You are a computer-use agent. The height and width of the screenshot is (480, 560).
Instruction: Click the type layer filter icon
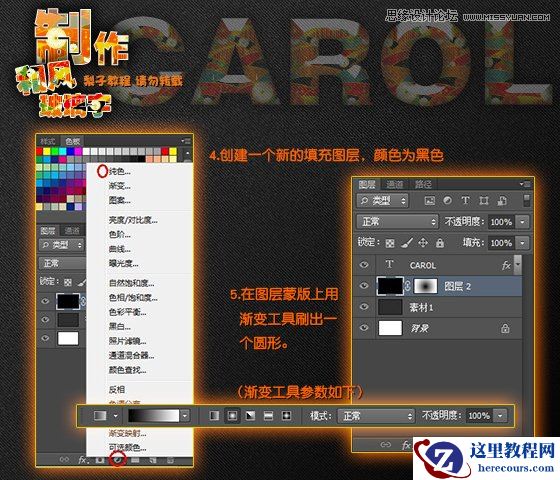click(x=465, y=201)
